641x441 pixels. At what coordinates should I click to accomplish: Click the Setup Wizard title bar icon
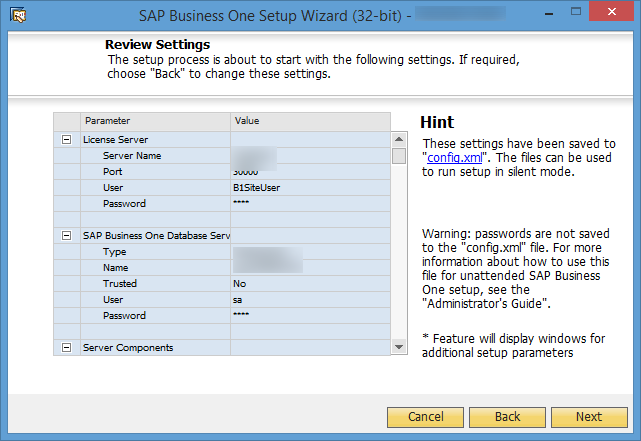click(x=18, y=16)
